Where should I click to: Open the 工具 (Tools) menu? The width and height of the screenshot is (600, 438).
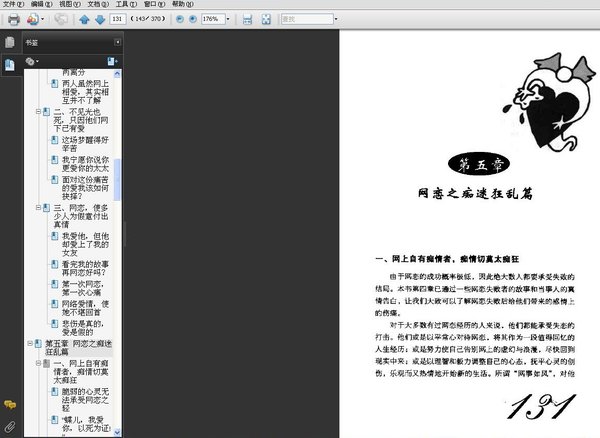coord(126,4)
